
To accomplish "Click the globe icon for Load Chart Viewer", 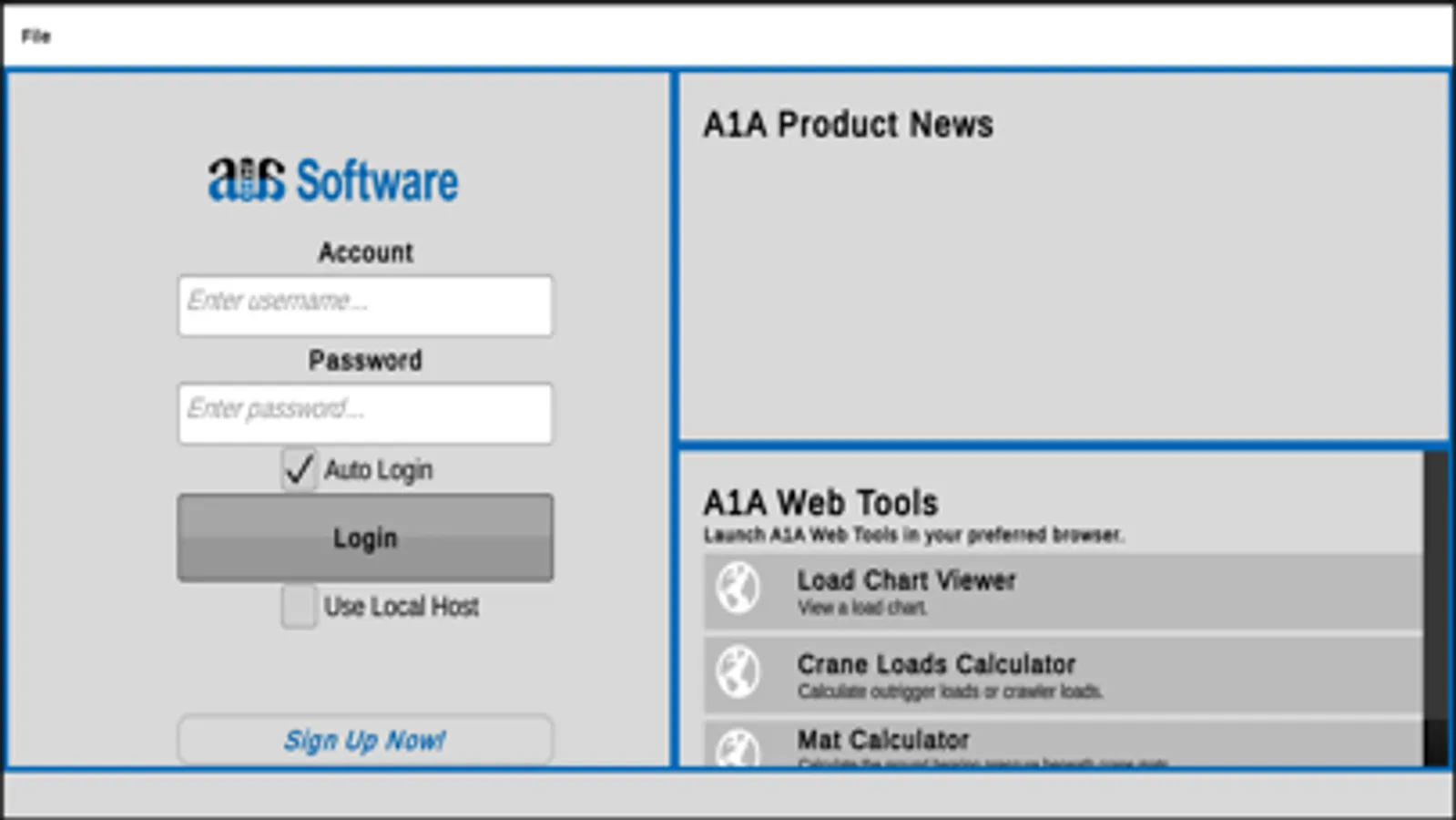I will 738,589.
